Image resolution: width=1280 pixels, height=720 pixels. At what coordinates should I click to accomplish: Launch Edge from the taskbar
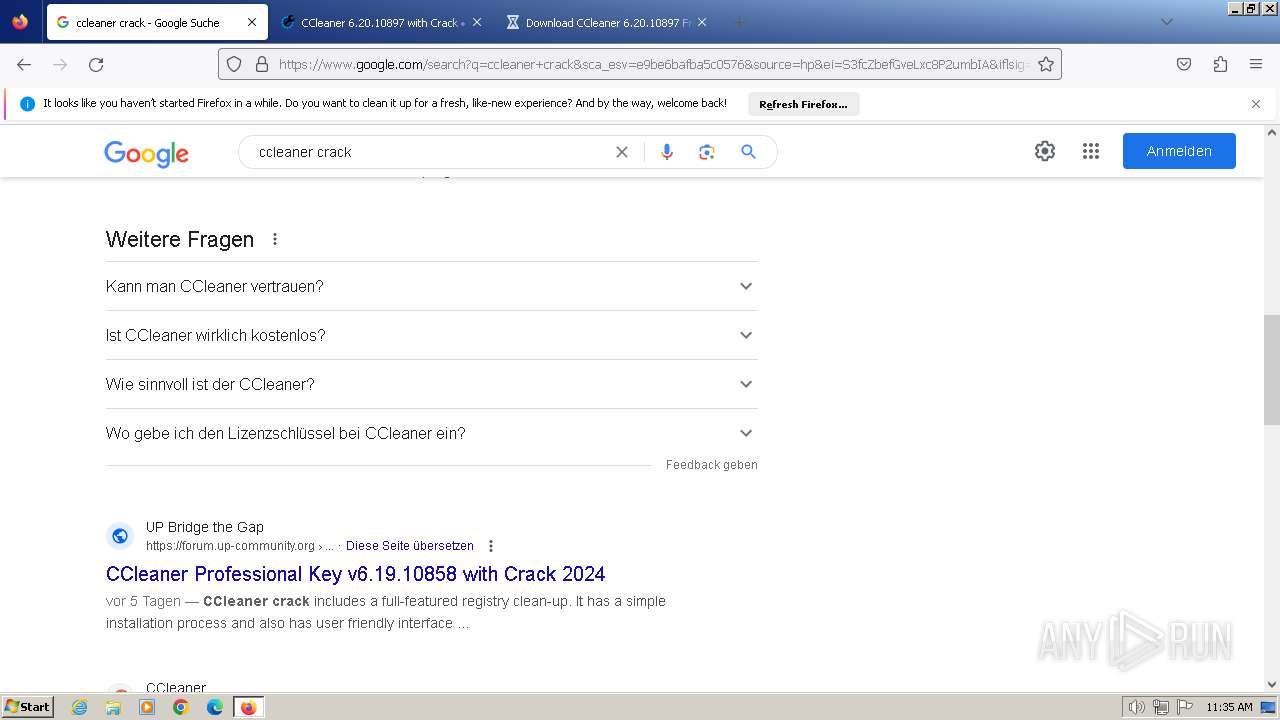215,707
